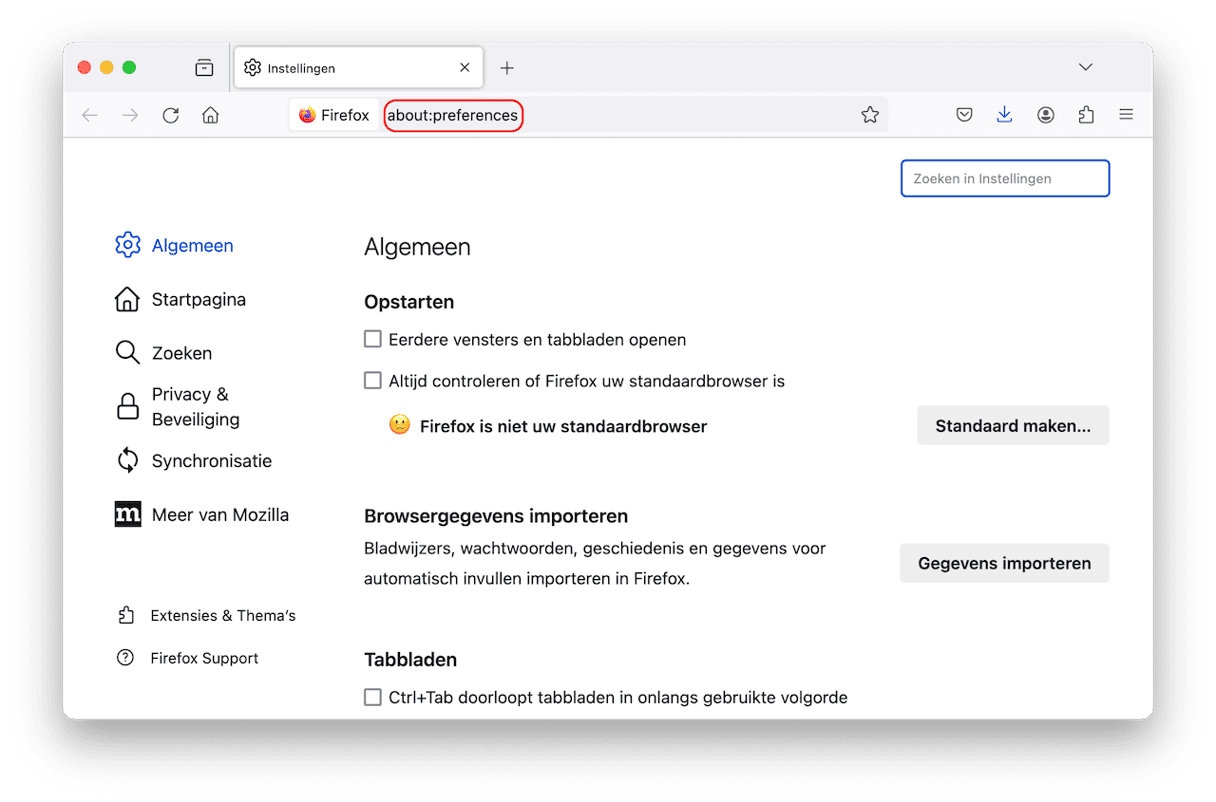Open Meer van Mozilla

[x=202, y=515]
